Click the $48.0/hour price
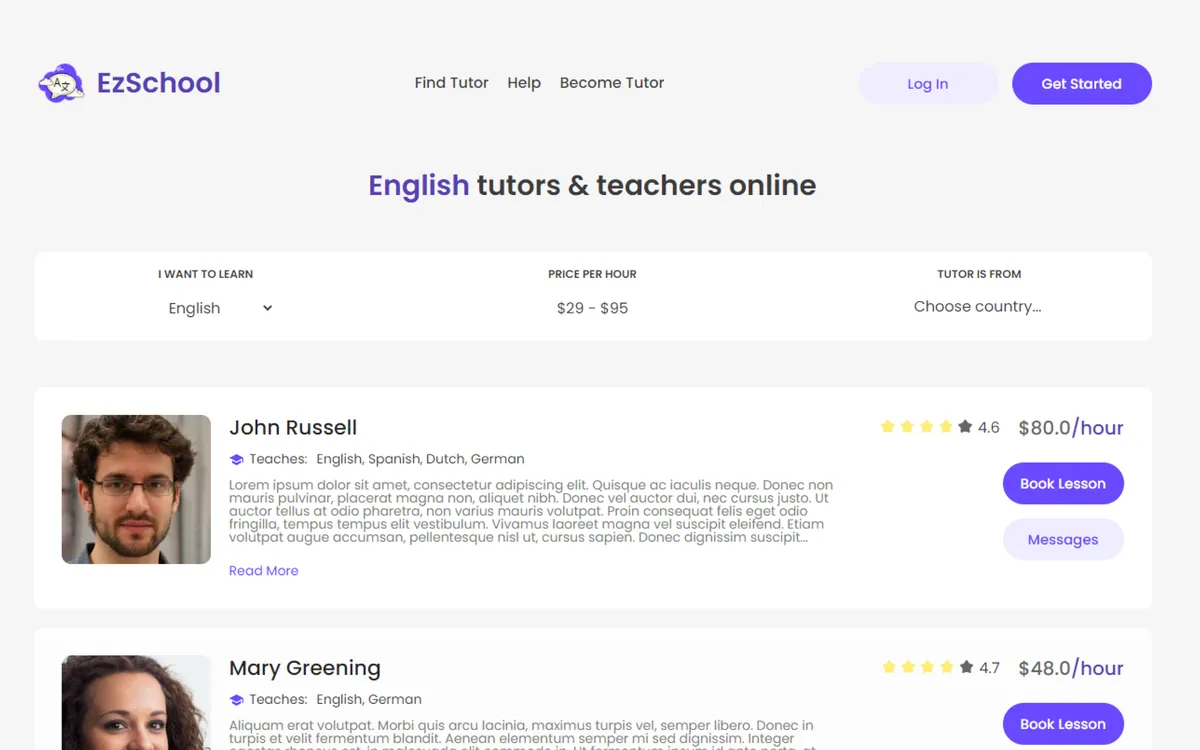The height and width of the screenshot is (750, 1200). pyautogui.click(x=1071, y=668)
